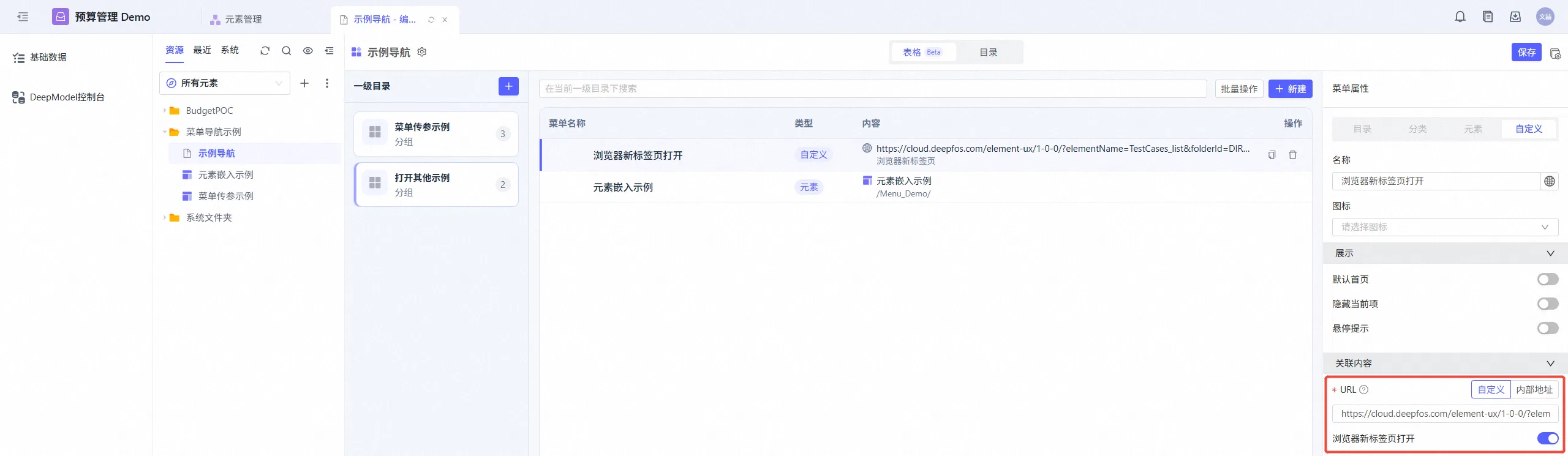The image size is (1568, 456).
Task: Search resources with magnifier icon
Action: 286,51
